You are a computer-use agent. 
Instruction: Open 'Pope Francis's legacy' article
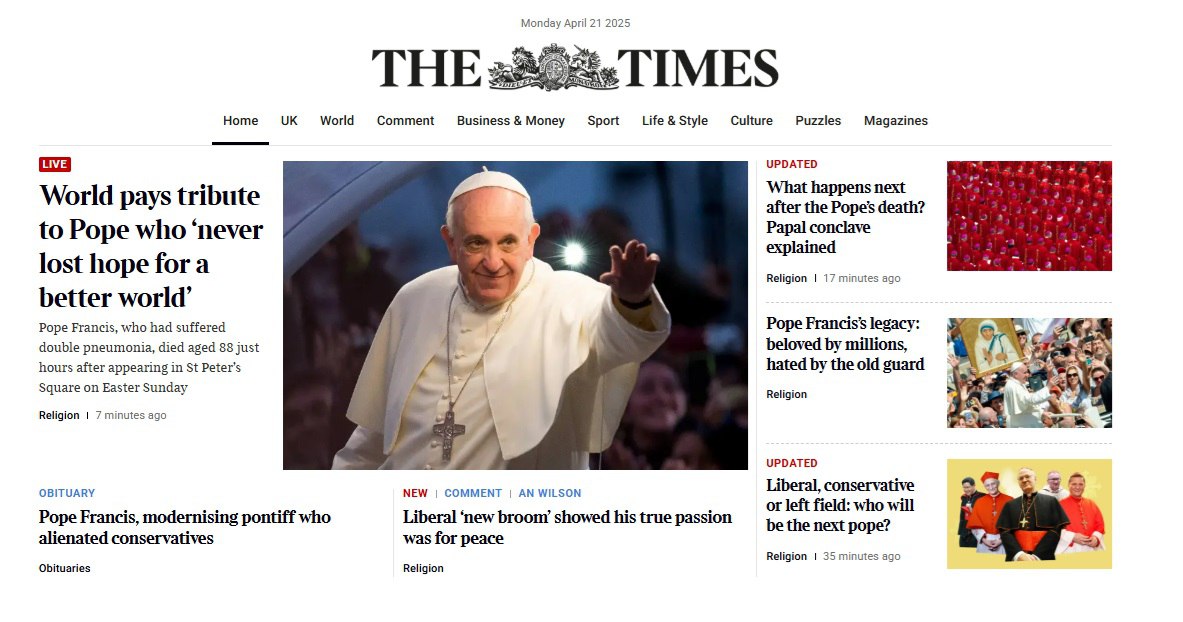[845, 343]
